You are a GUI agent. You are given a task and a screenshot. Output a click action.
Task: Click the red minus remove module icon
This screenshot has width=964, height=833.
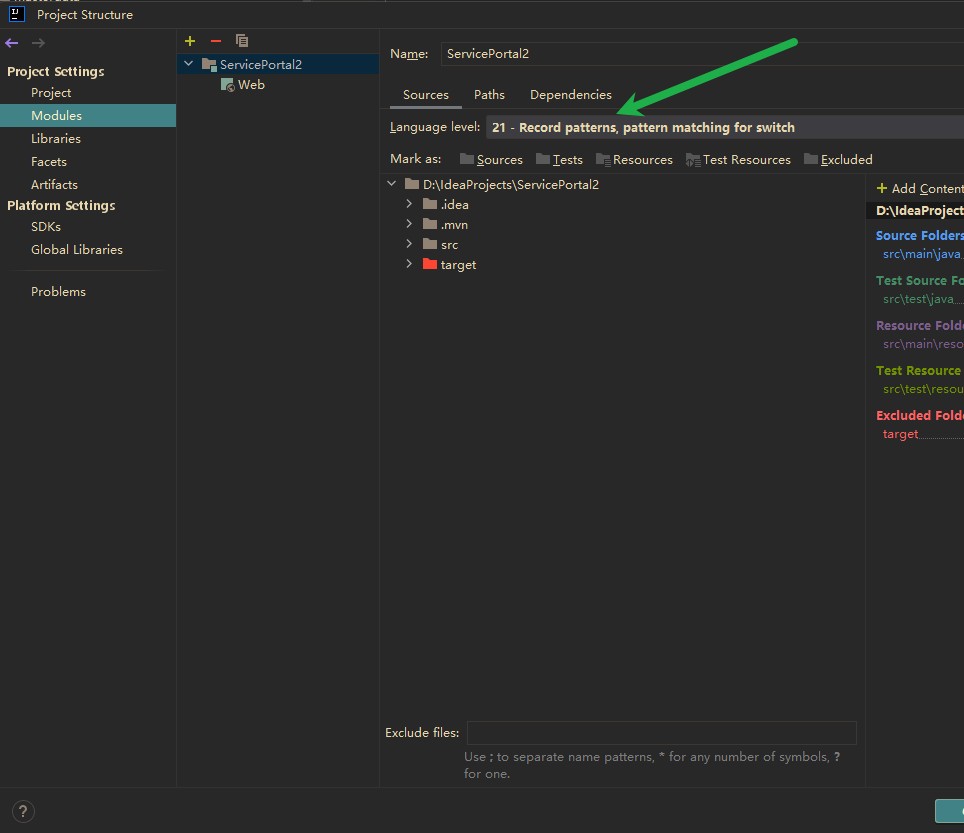point(215,41)
